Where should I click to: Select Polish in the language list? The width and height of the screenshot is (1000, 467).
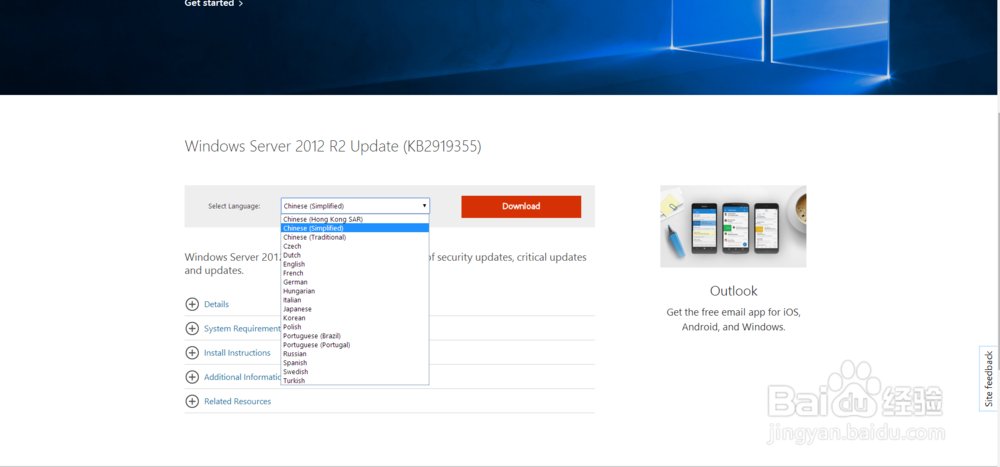pos(355,327)
